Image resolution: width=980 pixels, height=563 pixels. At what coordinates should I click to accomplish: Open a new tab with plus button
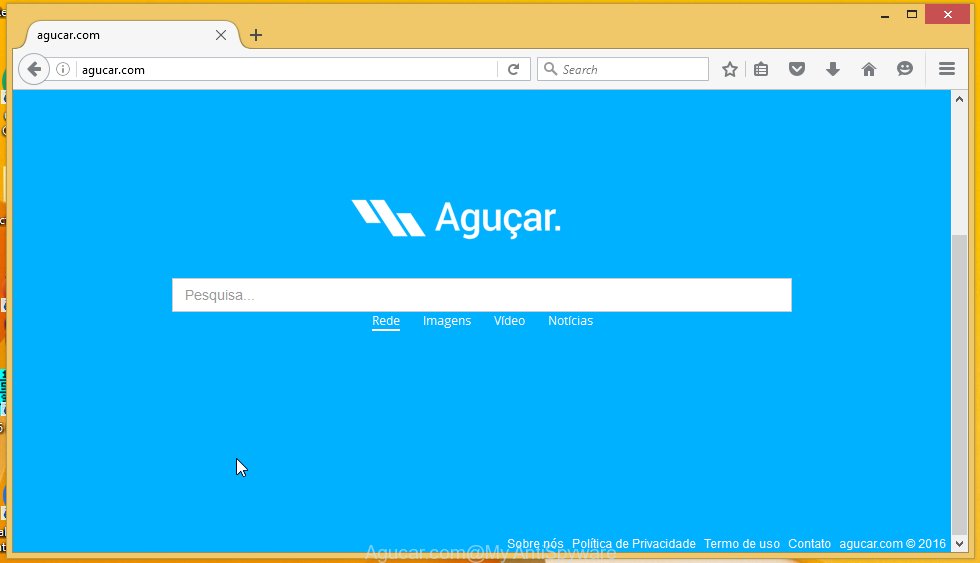[x=256, y=35]
